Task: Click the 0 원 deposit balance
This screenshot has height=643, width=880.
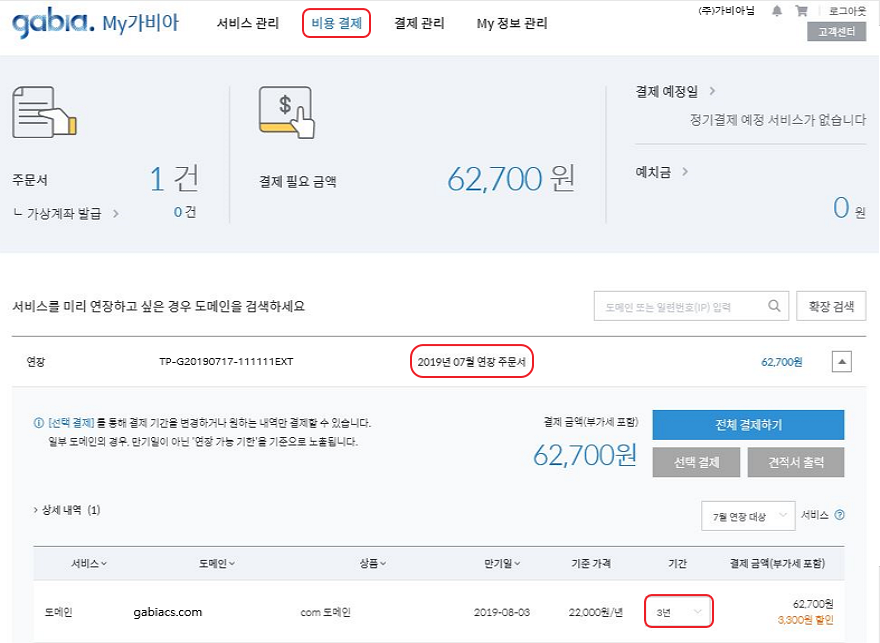Action: (x=849, y=208)
